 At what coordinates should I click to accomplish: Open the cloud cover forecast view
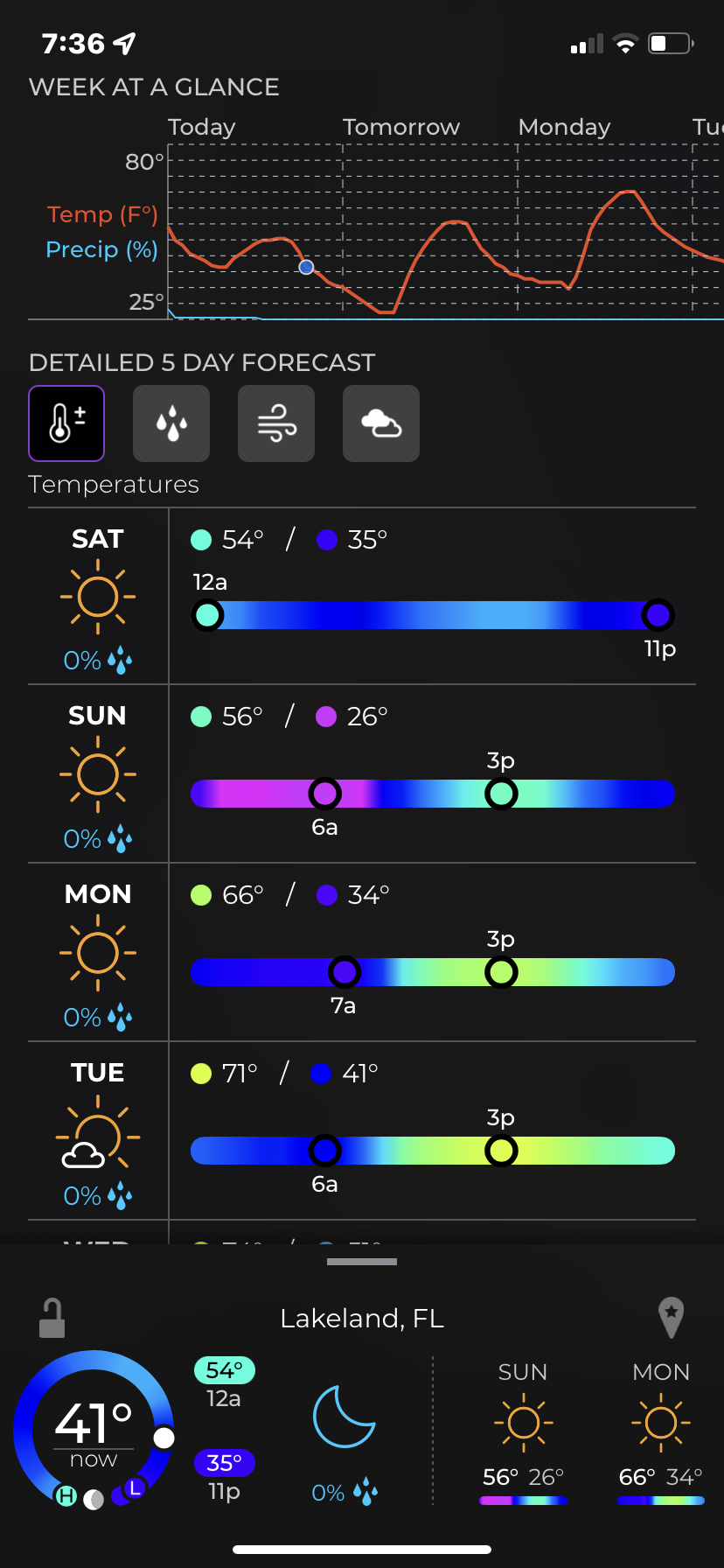tap(381, 423)
